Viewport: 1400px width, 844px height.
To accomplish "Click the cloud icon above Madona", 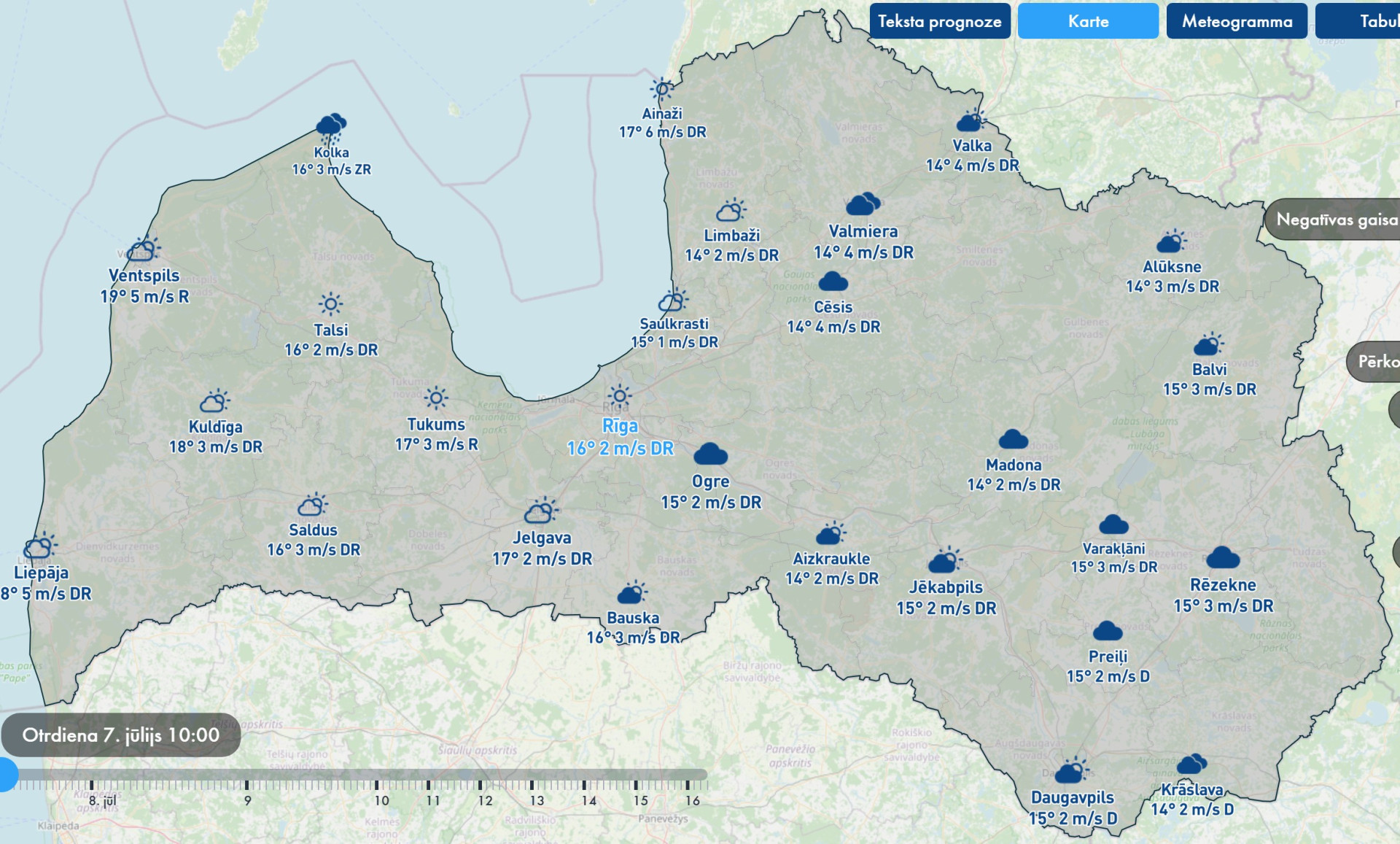I will click(1013, 439).
